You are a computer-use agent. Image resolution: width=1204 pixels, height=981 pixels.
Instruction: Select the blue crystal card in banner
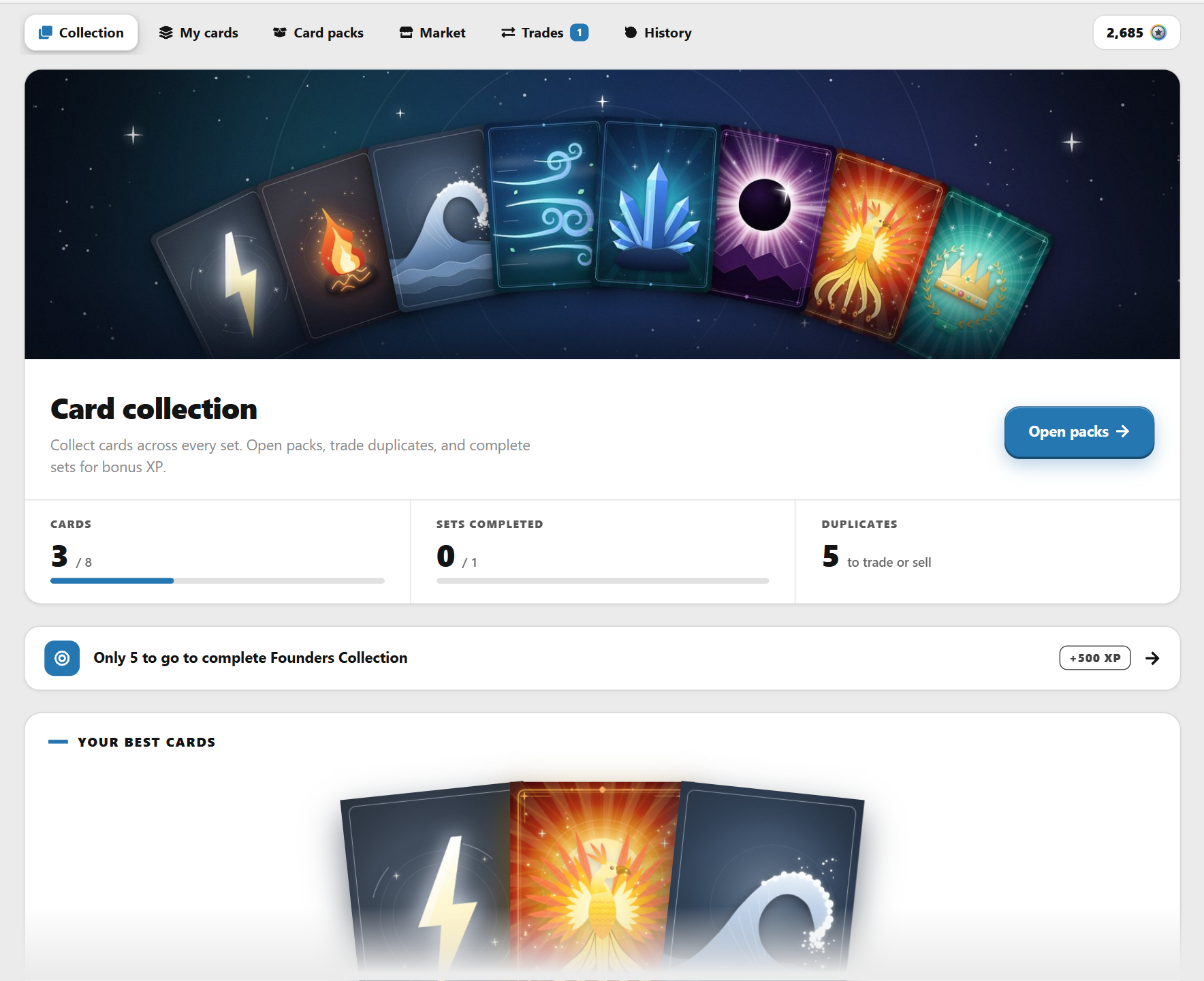[x=656, y=206]
